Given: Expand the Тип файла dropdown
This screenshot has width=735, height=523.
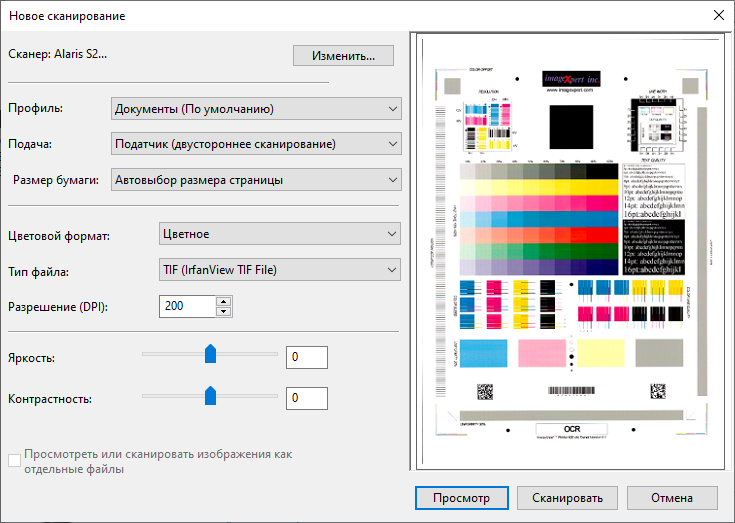Looking at the screenshot, I should click(280, 269).
